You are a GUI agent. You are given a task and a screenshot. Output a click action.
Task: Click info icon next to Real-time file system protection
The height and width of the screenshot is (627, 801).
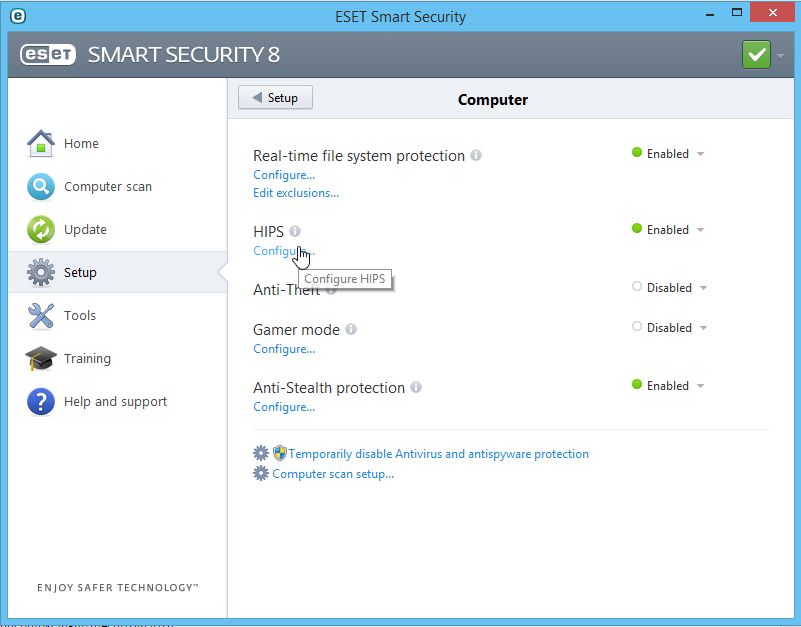coord(476,155)
